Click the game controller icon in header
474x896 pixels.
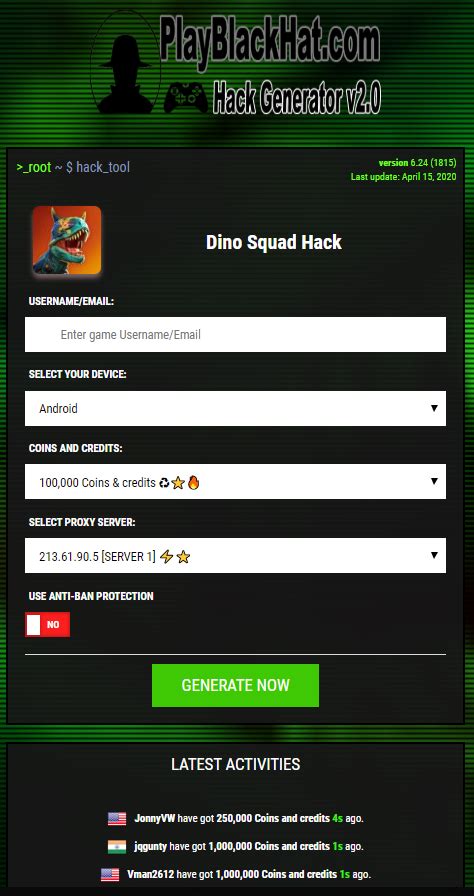(x=186, y=97)
